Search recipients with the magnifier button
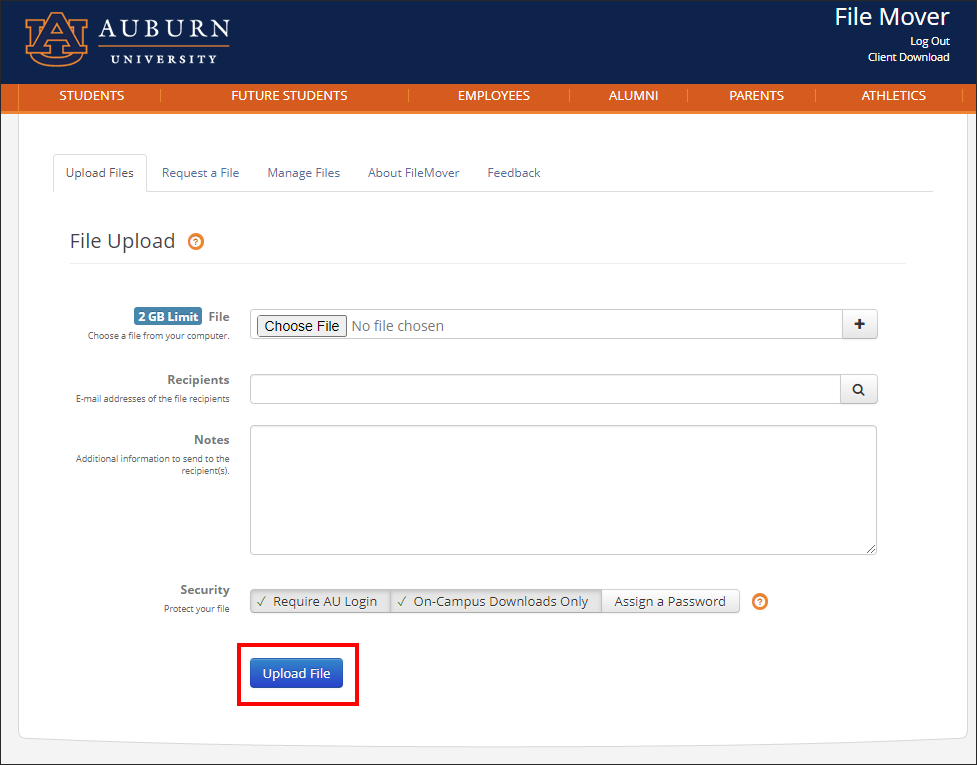 click(x=859, y=389)
